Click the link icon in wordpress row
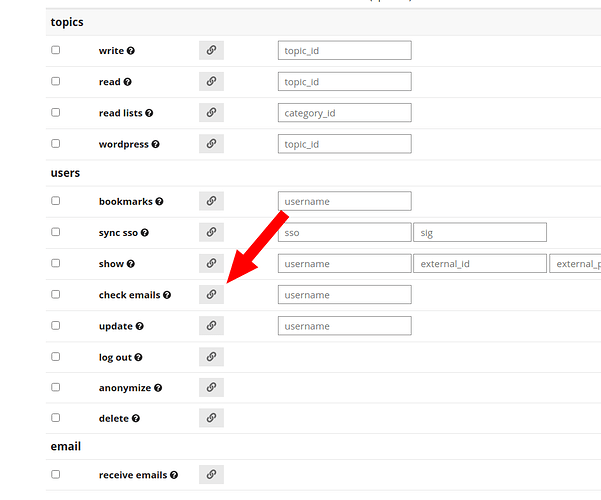601x500 pixels. tap(211, 144)
